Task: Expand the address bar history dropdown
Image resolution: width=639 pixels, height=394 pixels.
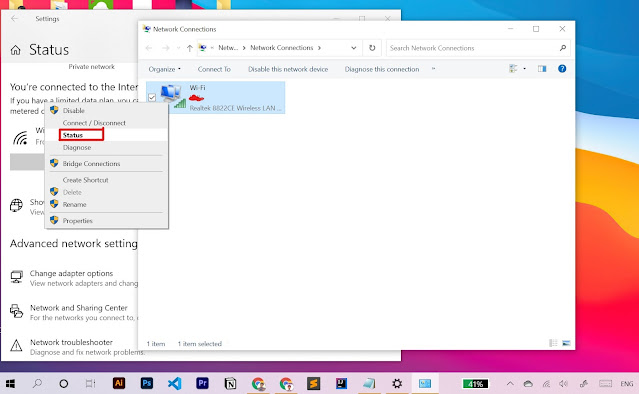Action: pyautogui.click(x=353, y=48)
